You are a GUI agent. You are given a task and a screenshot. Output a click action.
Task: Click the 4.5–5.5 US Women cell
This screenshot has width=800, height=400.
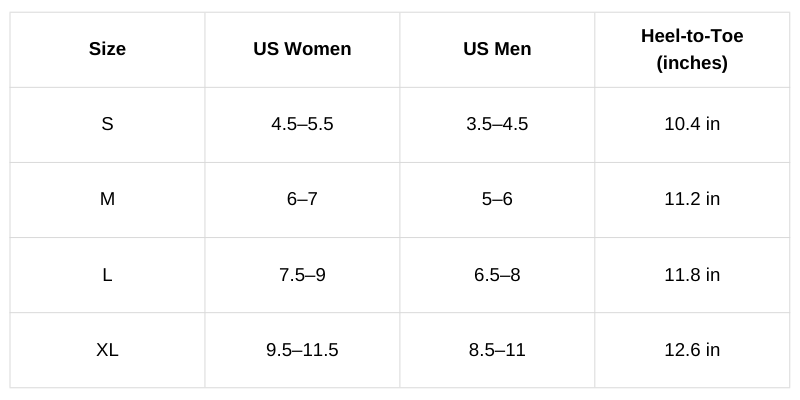[302, 124]
